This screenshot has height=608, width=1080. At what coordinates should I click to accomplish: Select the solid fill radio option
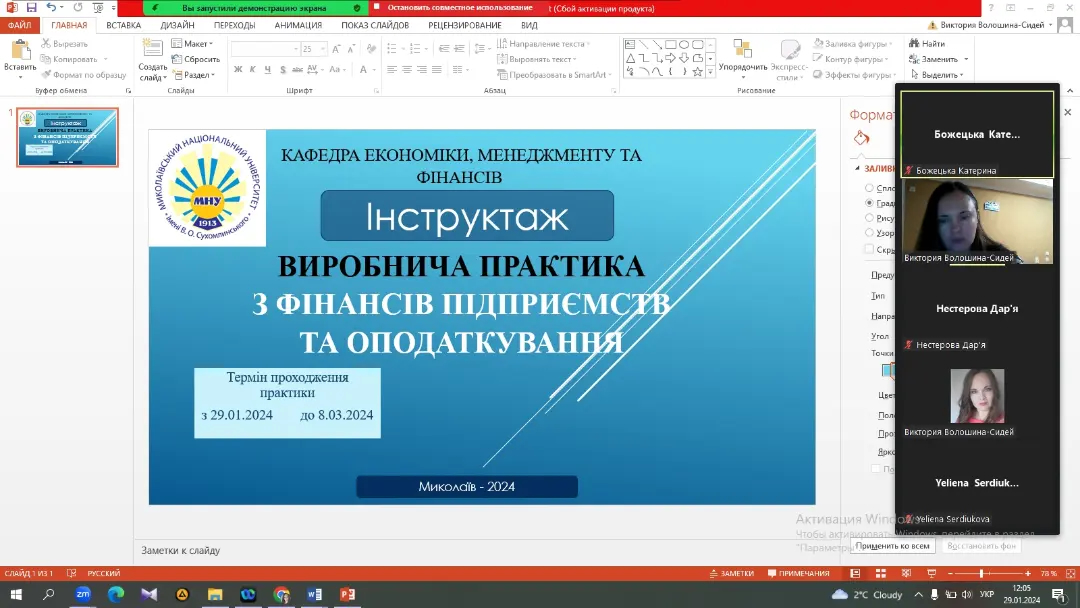tap(869, 188)
